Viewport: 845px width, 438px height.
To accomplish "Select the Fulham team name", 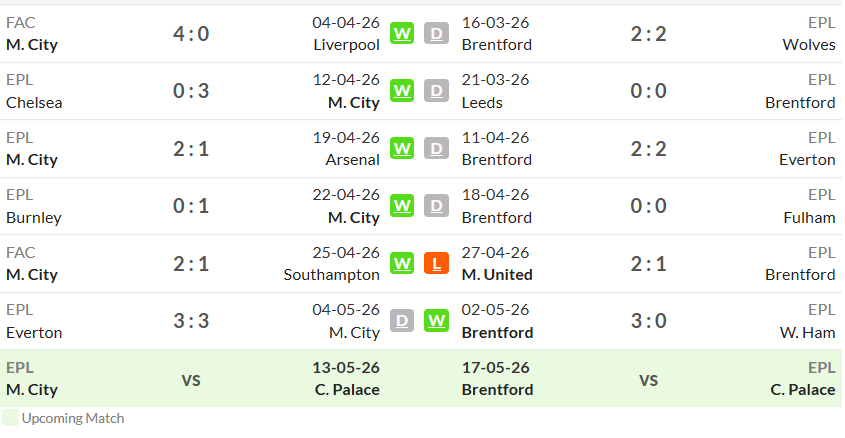I will [x=809, y=218].
